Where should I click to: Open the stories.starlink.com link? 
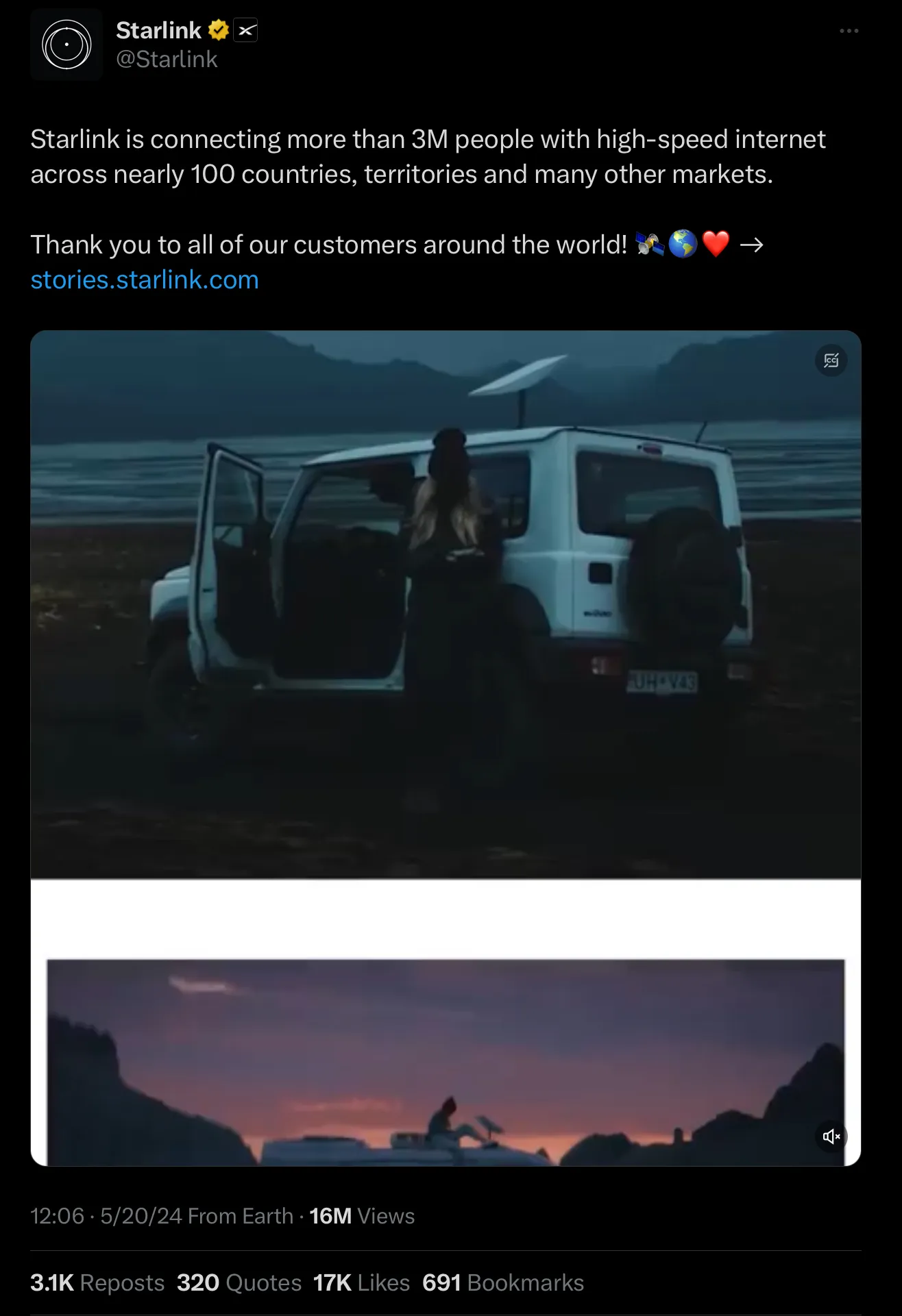[x=145, y=280]
